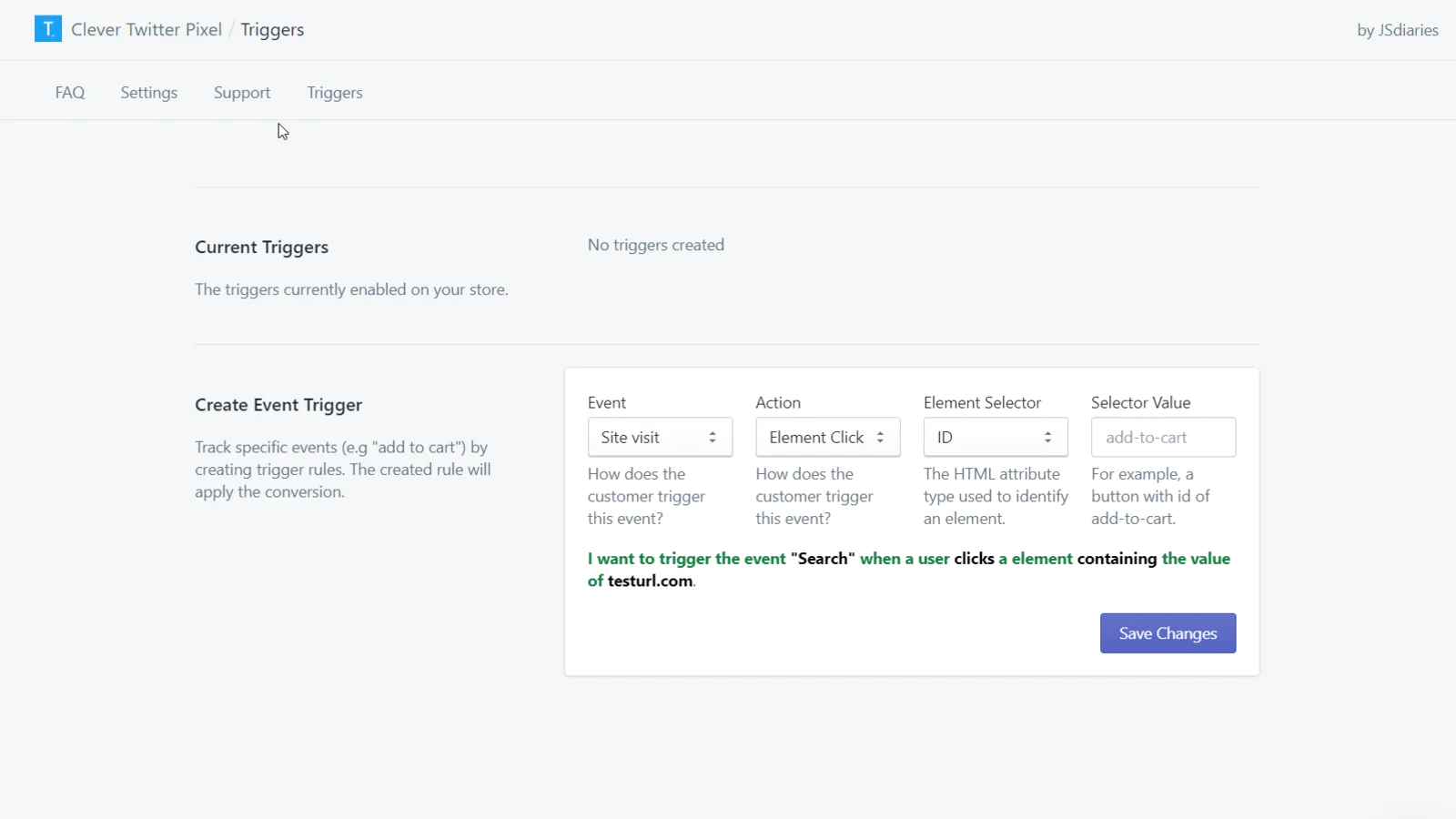Click the blue Twitter Pixel logo icon

point(47,29)
